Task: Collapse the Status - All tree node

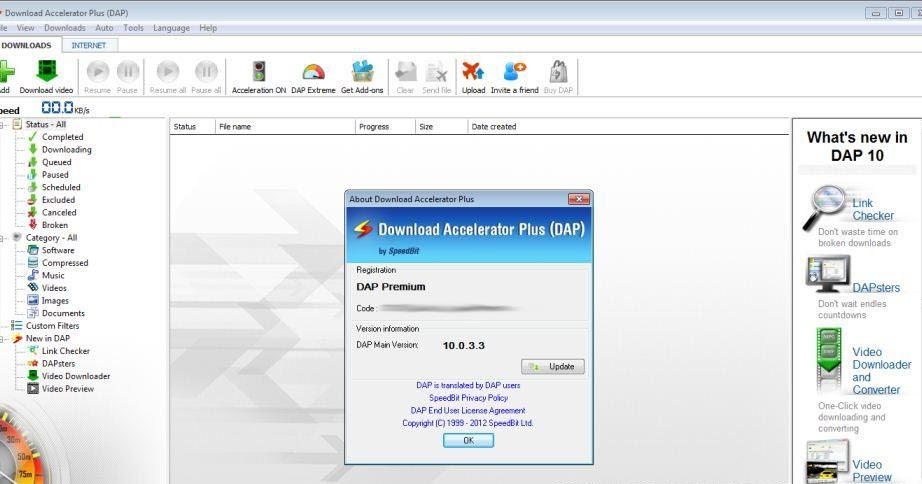Action: click(x=2, y=125)
